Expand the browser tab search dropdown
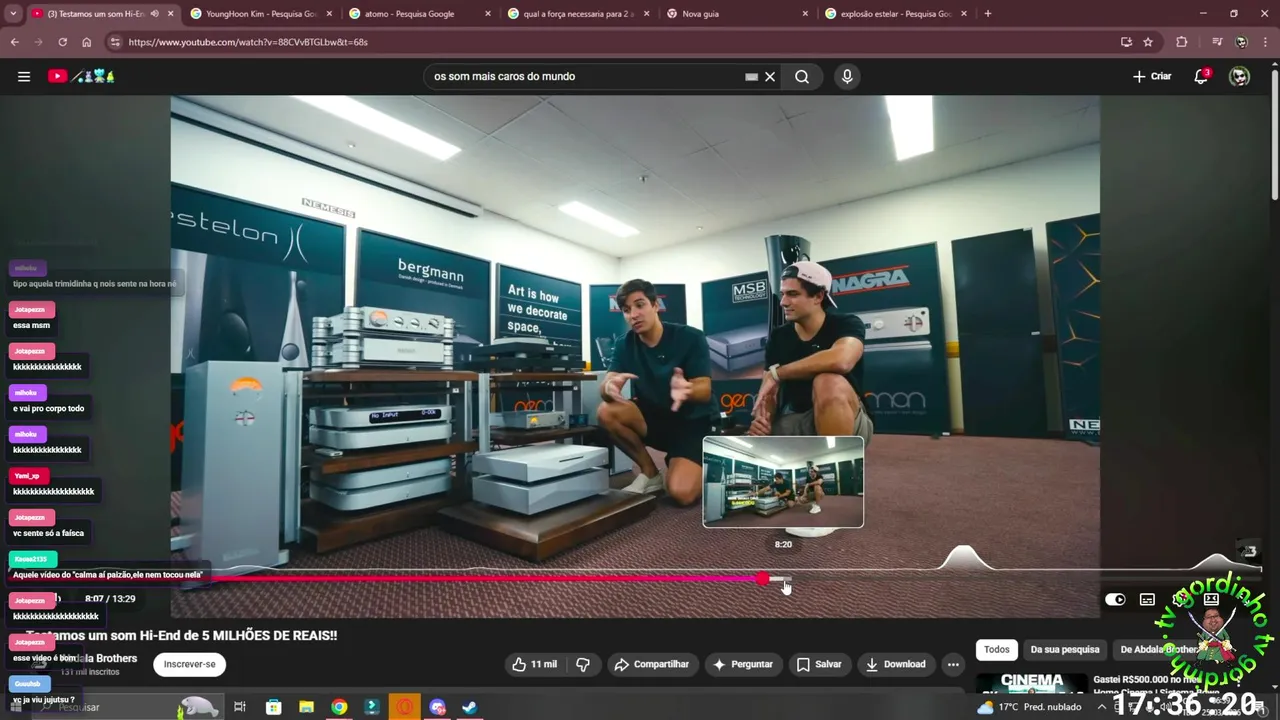 click(11, 14)
